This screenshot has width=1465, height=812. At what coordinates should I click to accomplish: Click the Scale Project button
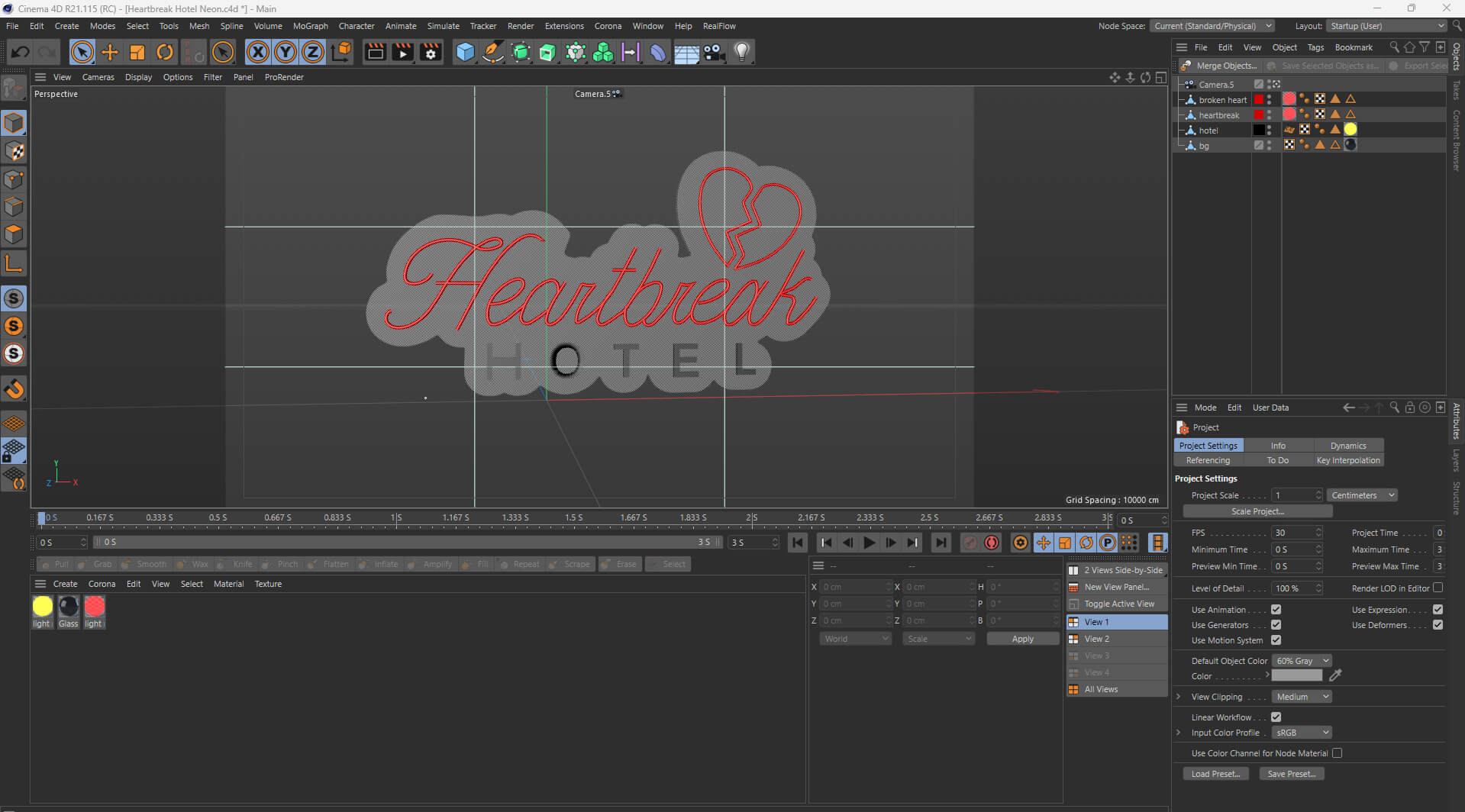[1257, 511]
